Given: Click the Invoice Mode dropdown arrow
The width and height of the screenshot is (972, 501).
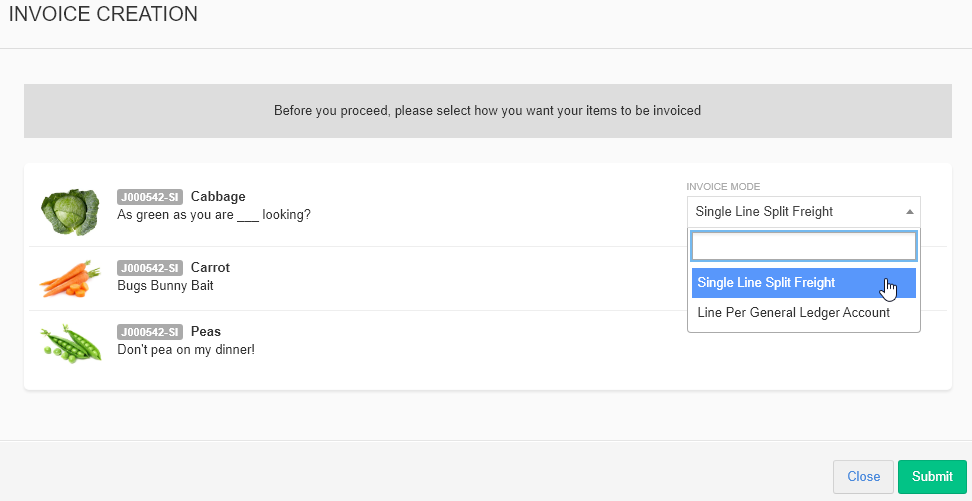Looking at the screenshot, I should pos(909,212).
